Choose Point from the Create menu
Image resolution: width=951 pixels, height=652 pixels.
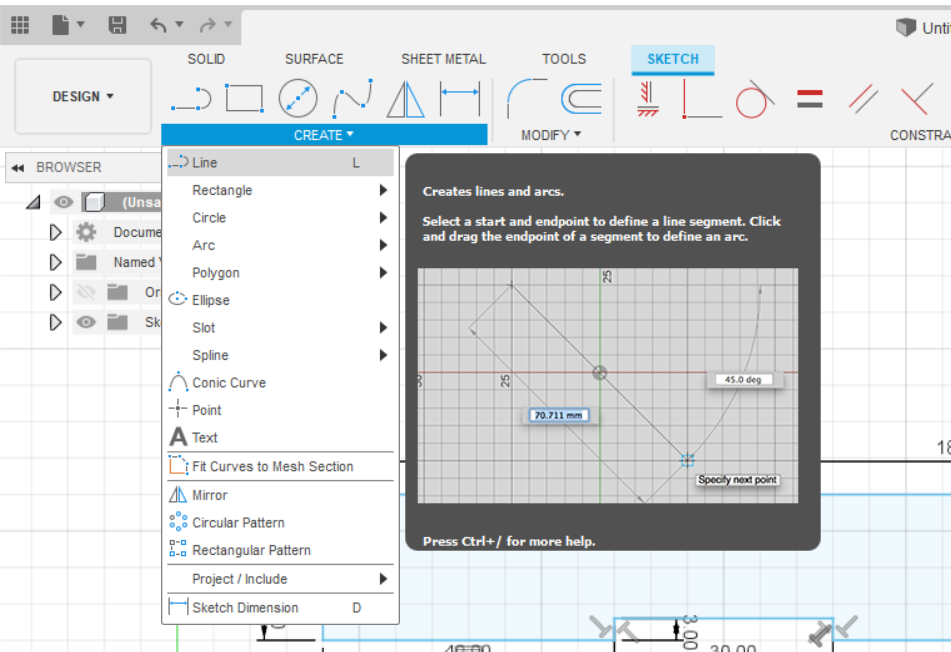pos(280,410)
